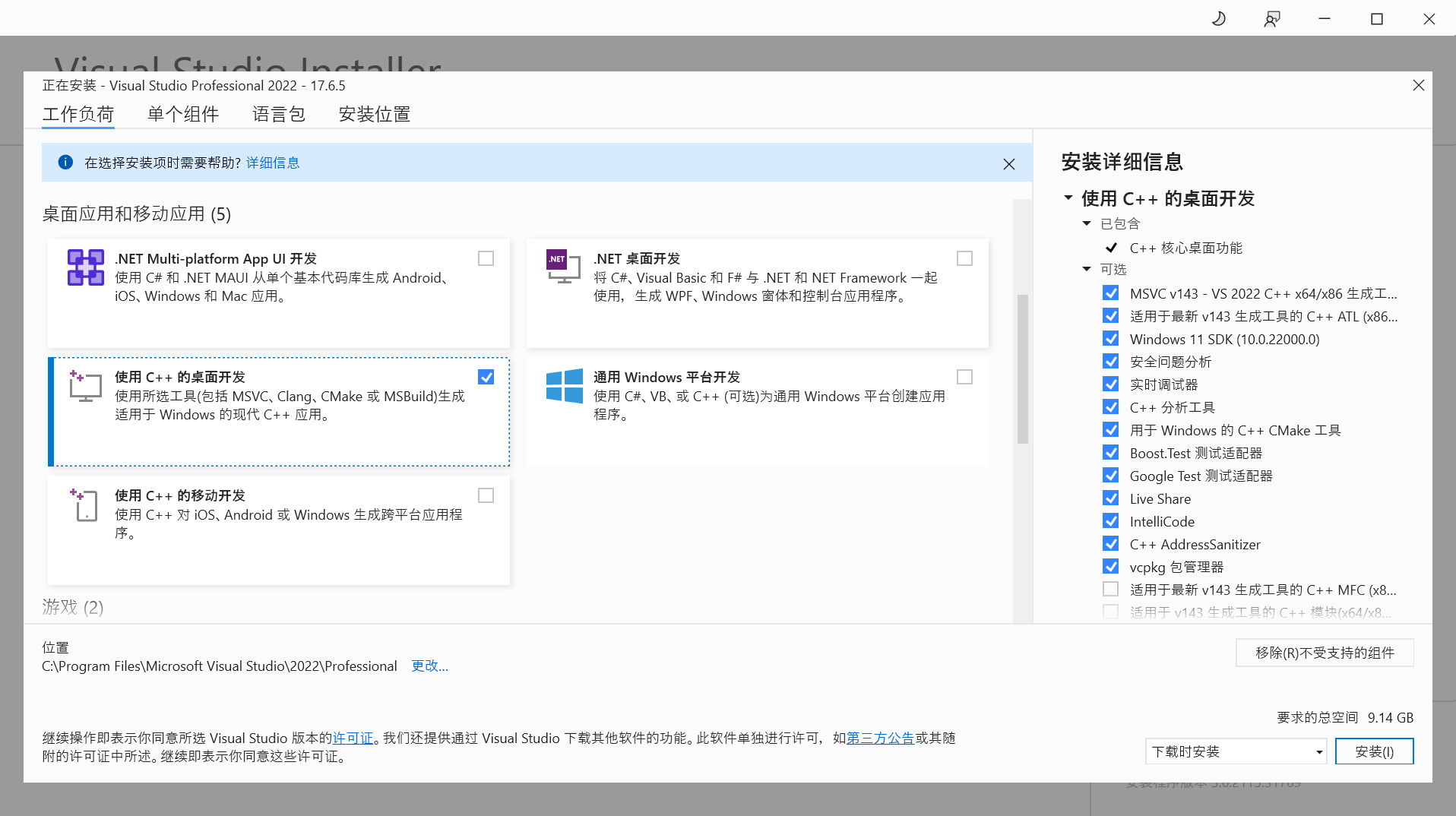Uncheck vcpkg 包管理器 component
Viewport: 1456px width, 816px height.
(x=1110, y=566)
